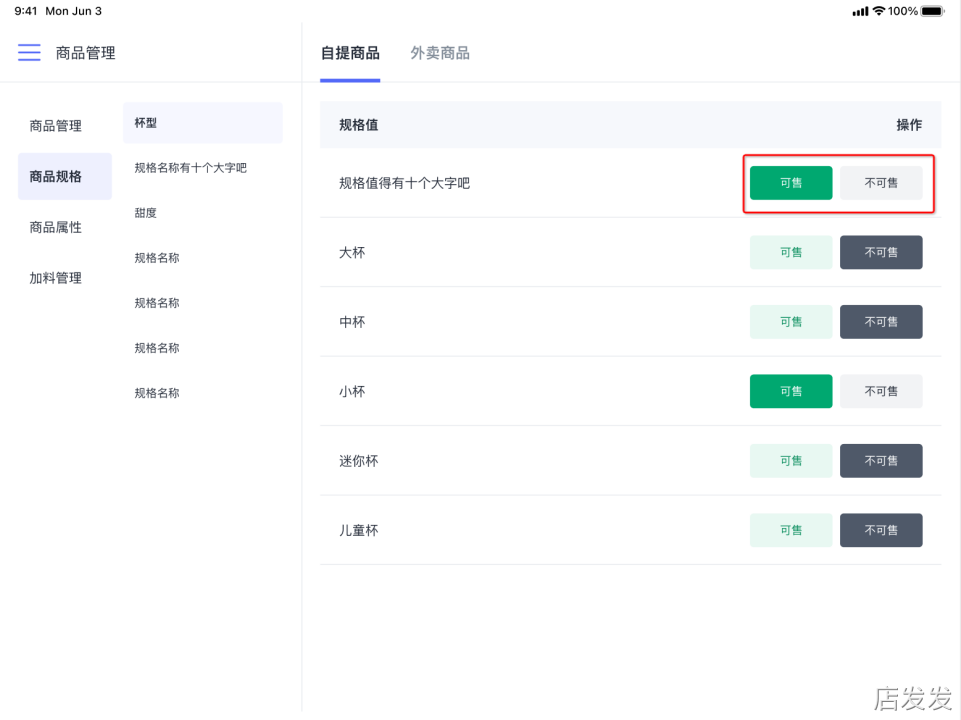
Task: Tap the battery icon in status bar
Action: [x=932, y=11]
